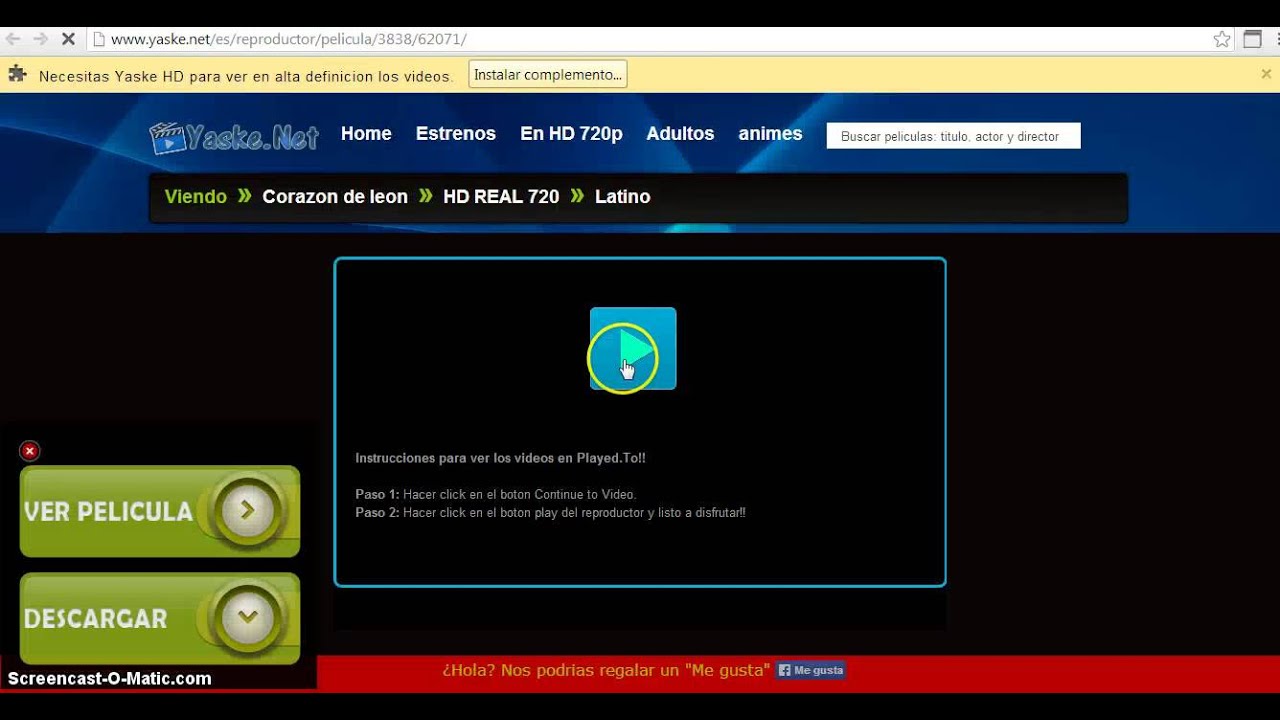Stop page loading with the X button
Viewport: 1280px width, 720px height.
68,39
